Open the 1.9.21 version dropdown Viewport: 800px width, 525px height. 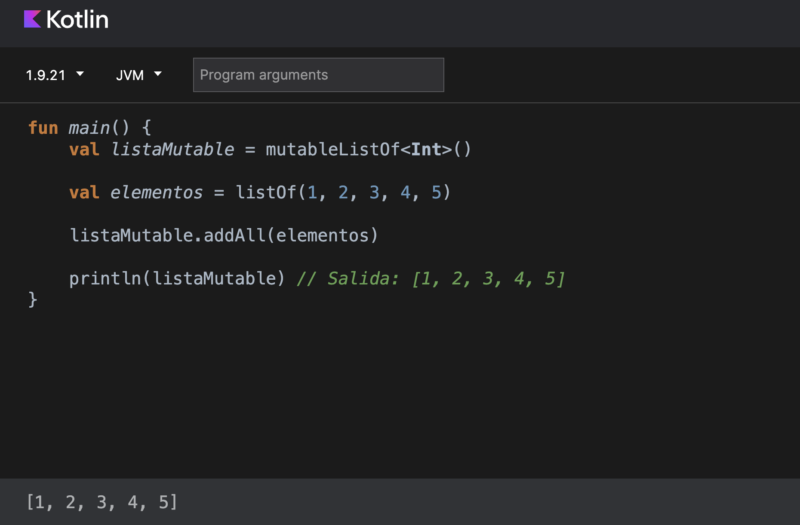click(55, 75)
